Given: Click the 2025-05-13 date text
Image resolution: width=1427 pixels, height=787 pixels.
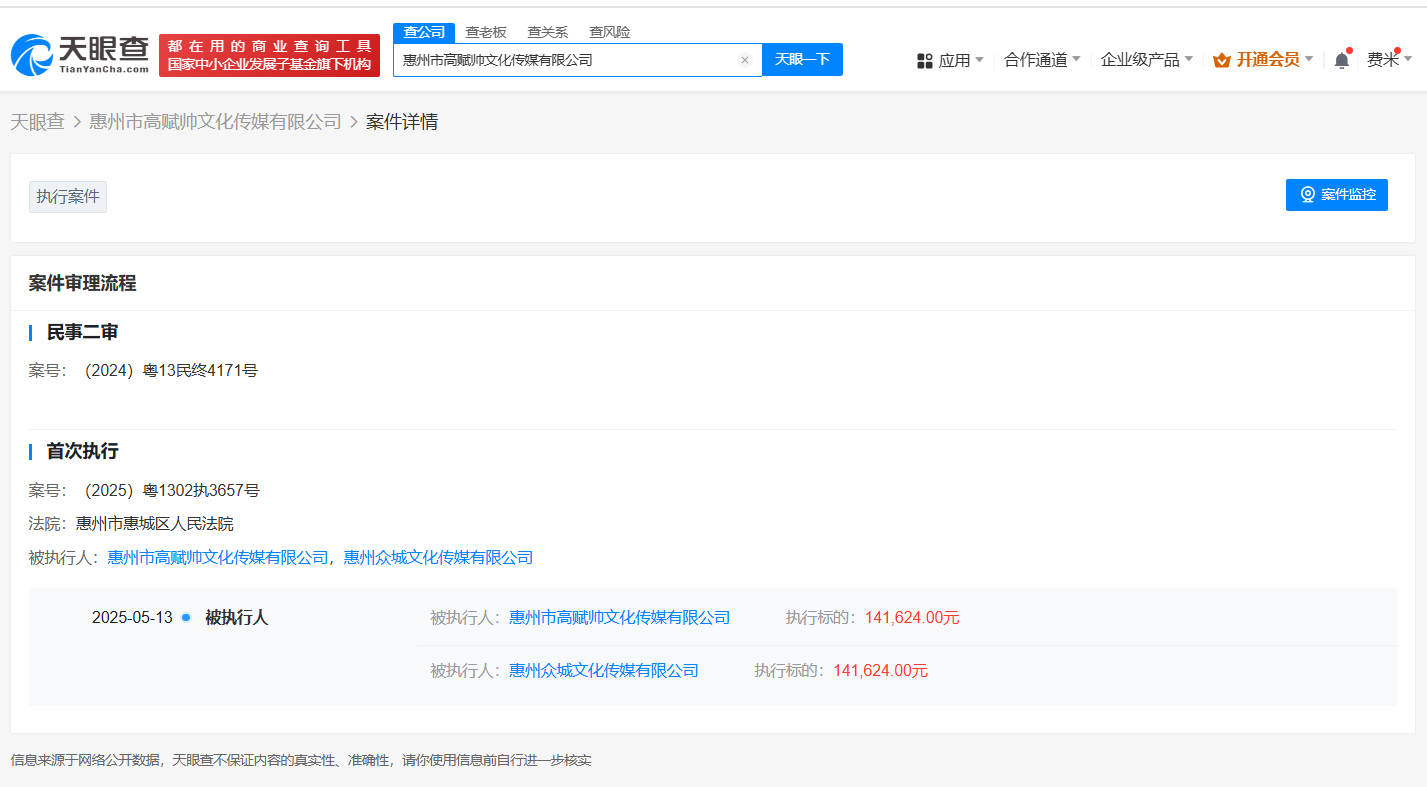Looking at the screenshot, I should 132,618.
